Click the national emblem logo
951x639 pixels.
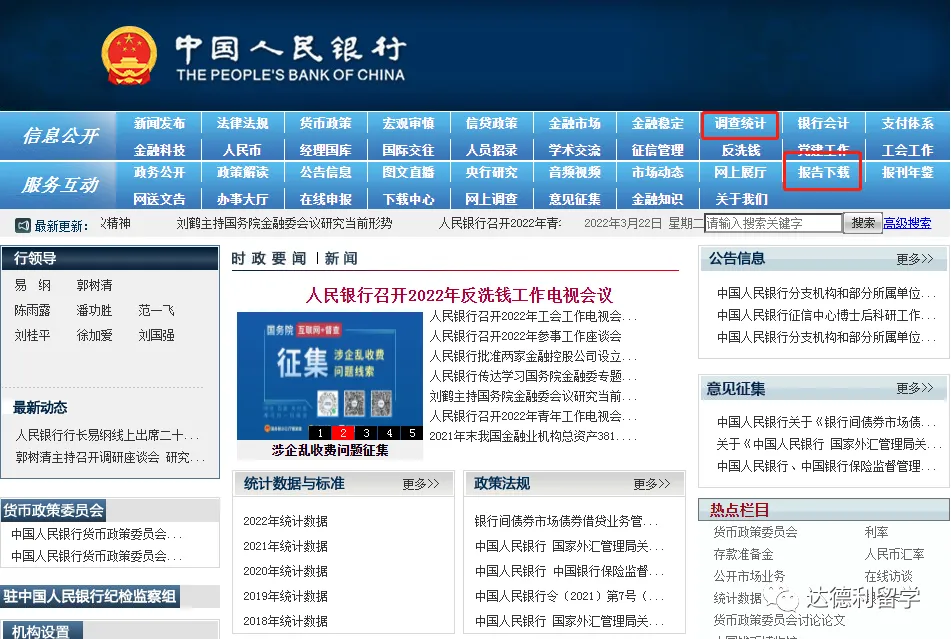[128, 56]
